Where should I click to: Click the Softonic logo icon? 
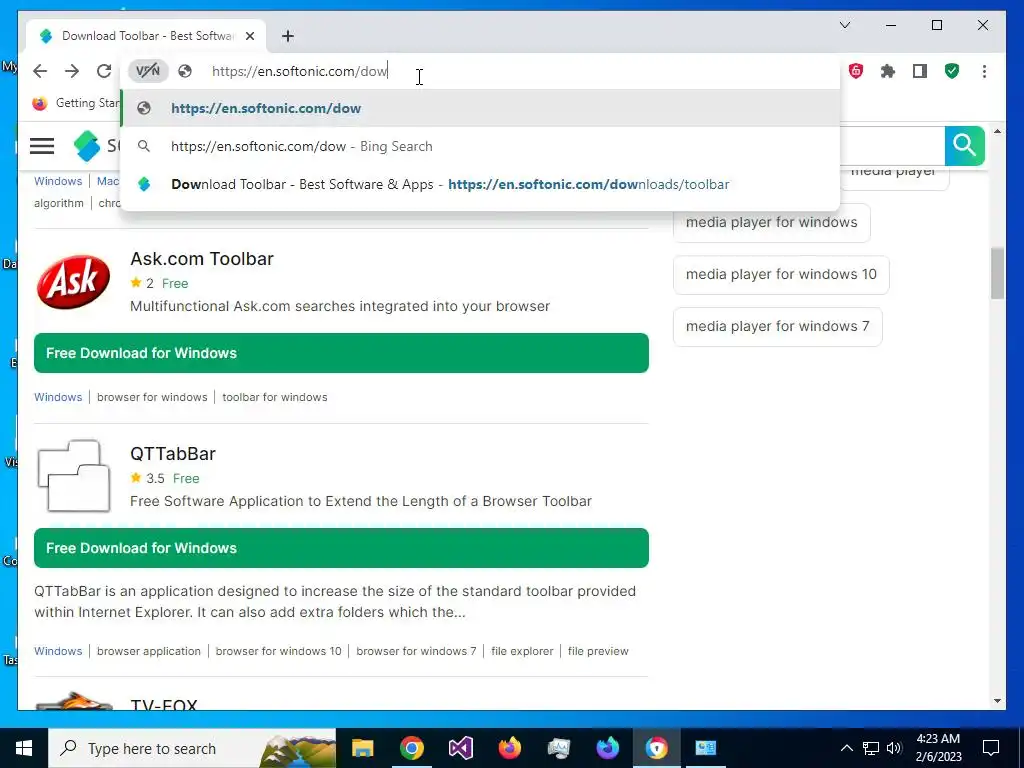click(x=87, y=146)
